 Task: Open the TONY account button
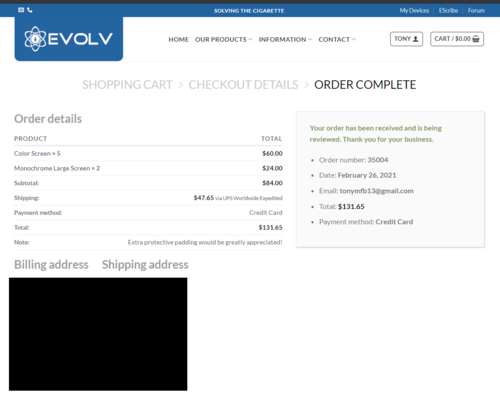406,39
